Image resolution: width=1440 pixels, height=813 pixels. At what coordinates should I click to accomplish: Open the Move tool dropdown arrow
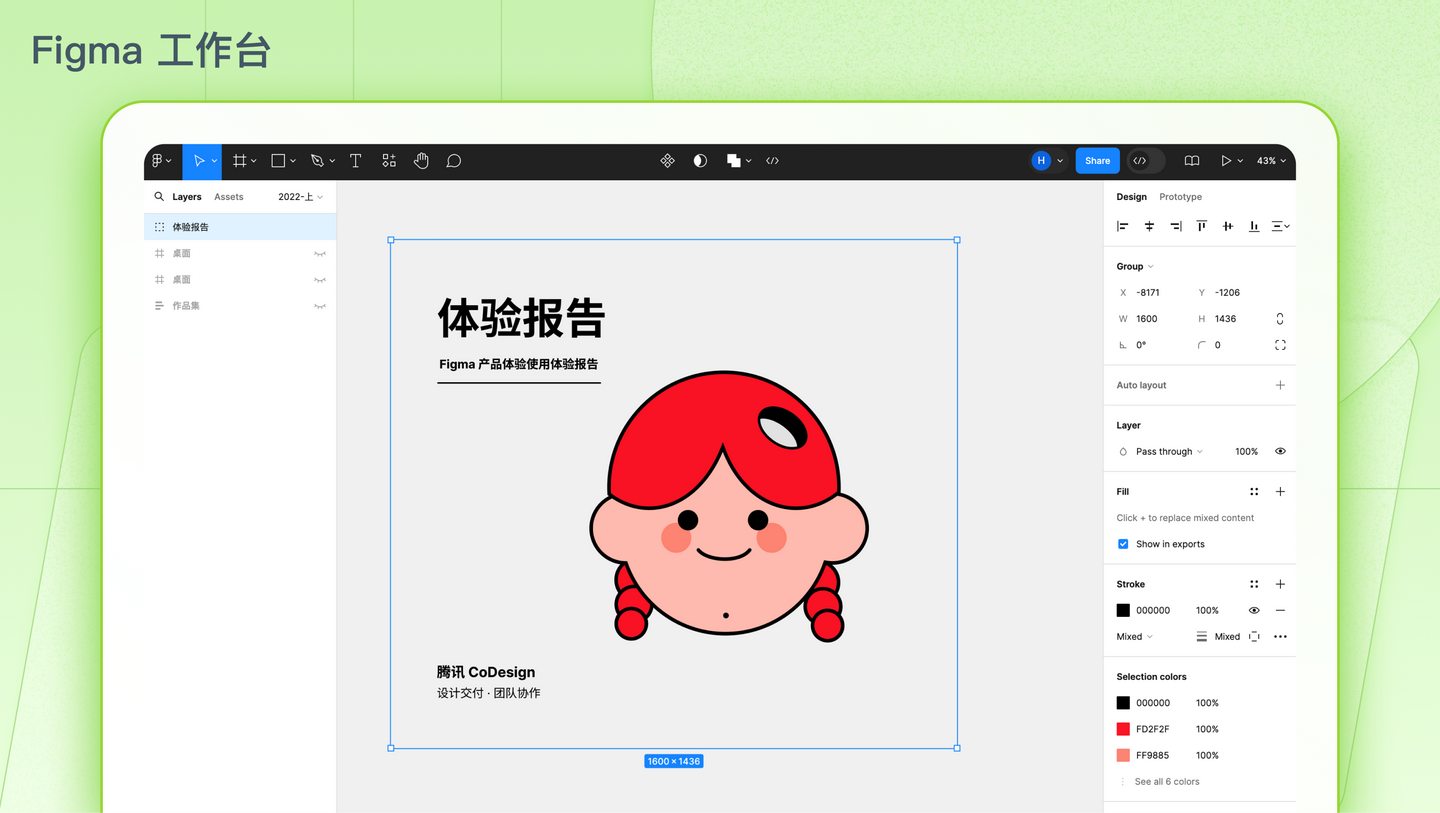tap(214, 160)
